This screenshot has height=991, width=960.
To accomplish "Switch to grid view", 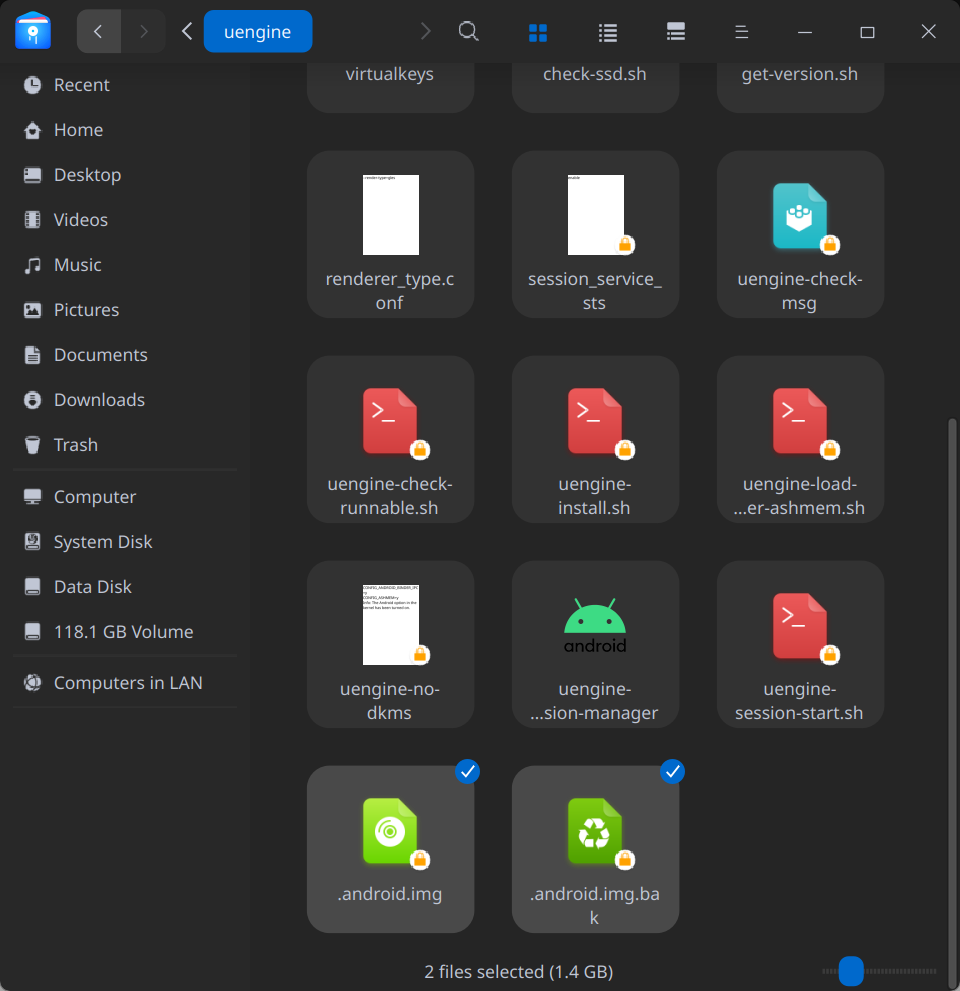I will (x=538, y=31).
